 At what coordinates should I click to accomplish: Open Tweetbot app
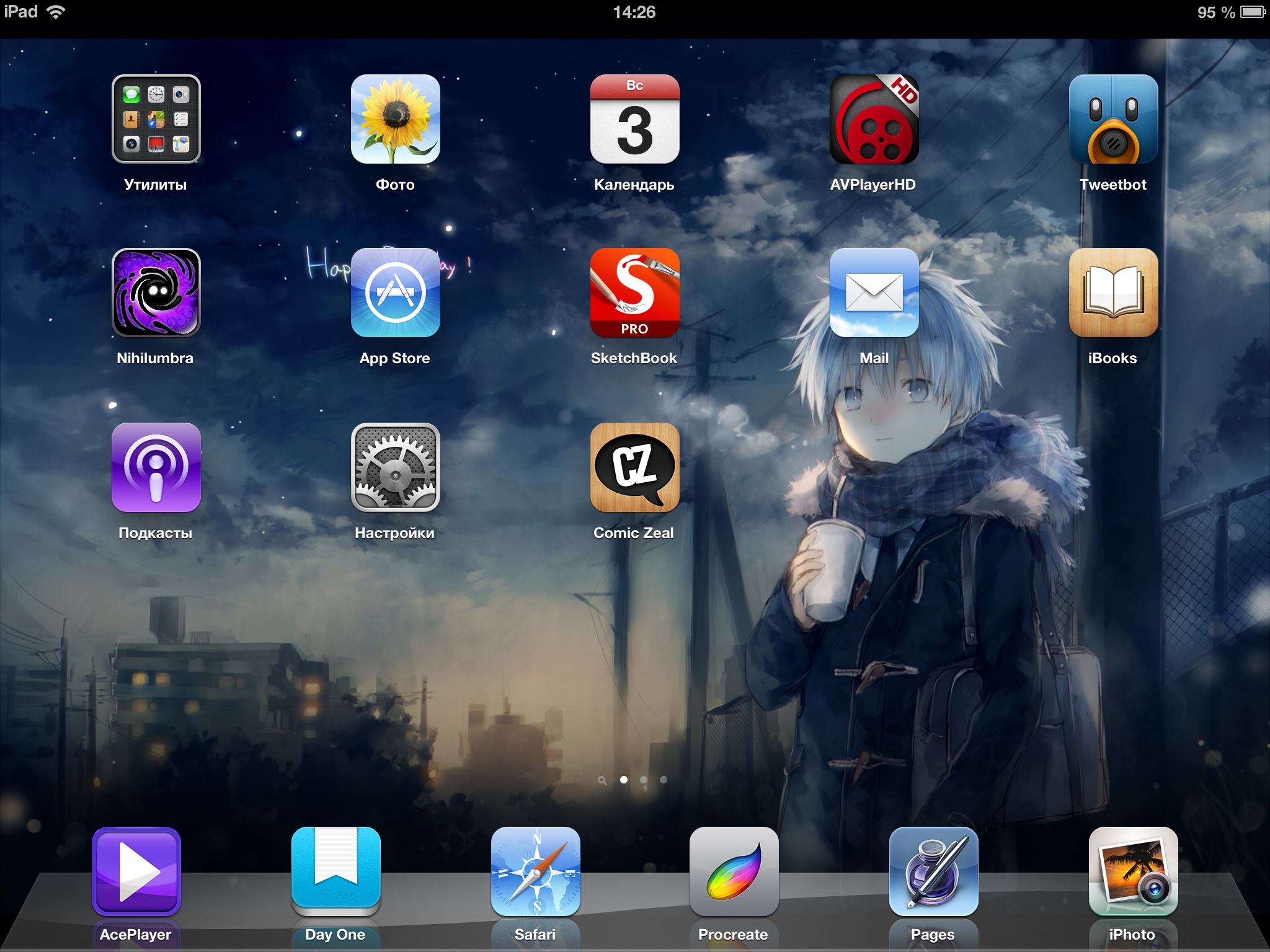point(1113,119)
